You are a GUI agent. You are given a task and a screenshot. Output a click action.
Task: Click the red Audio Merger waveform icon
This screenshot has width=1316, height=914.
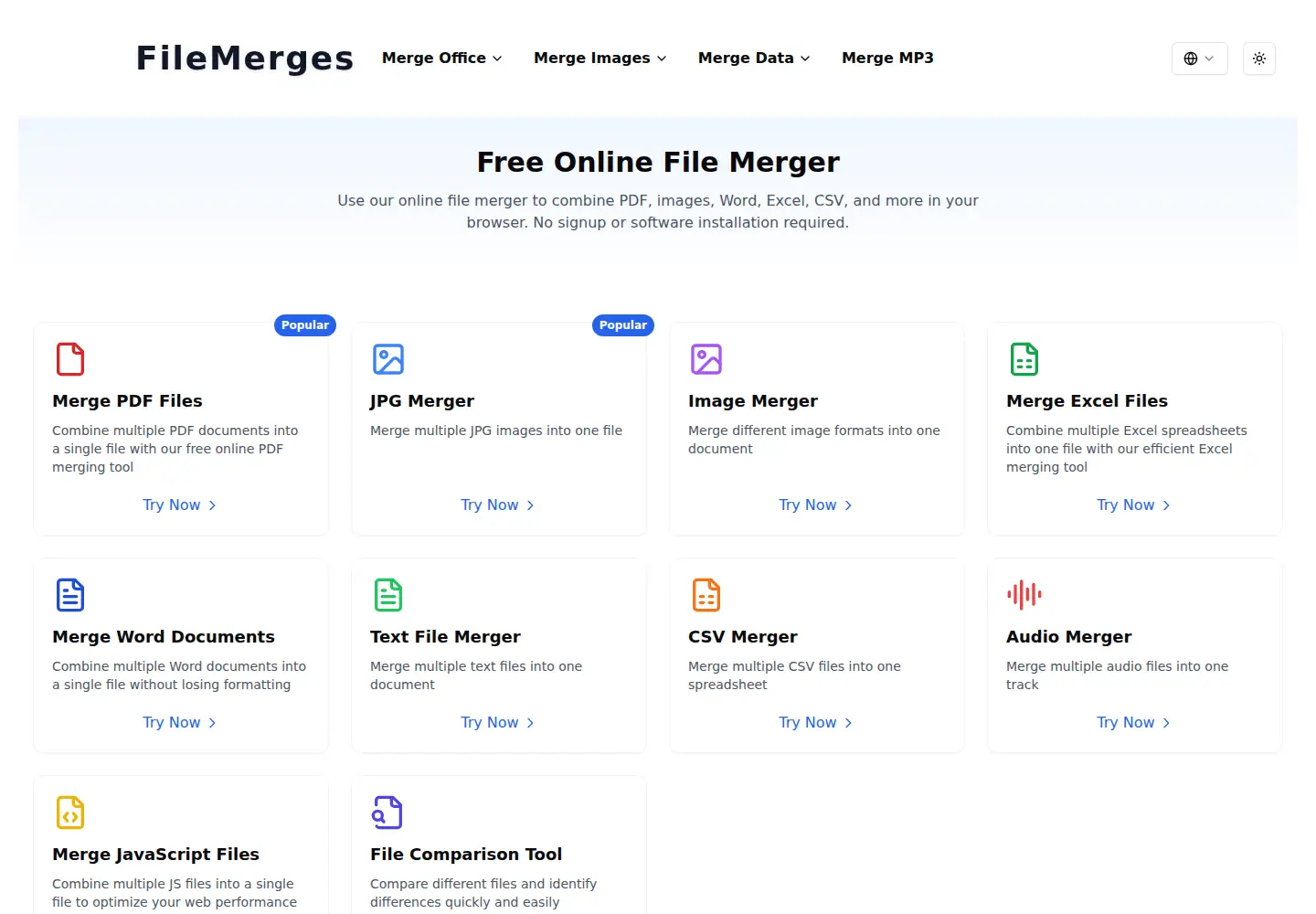coord(1024,595)
